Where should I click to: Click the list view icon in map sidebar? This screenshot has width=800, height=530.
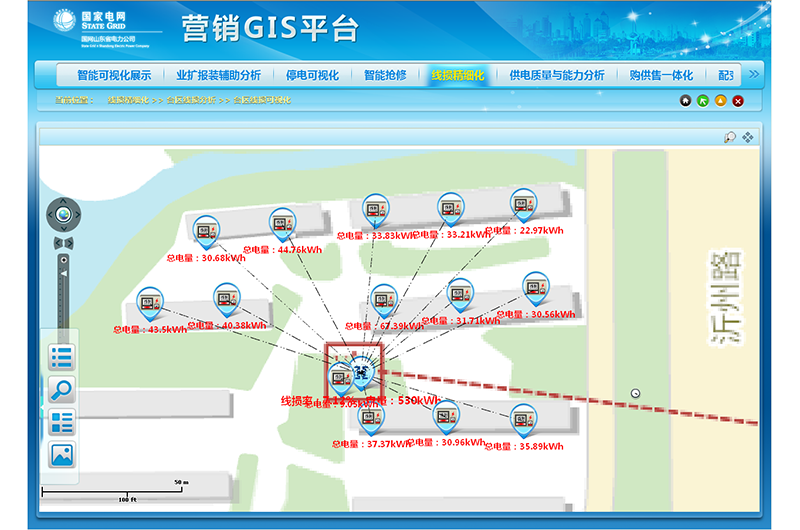coord(62,357)
